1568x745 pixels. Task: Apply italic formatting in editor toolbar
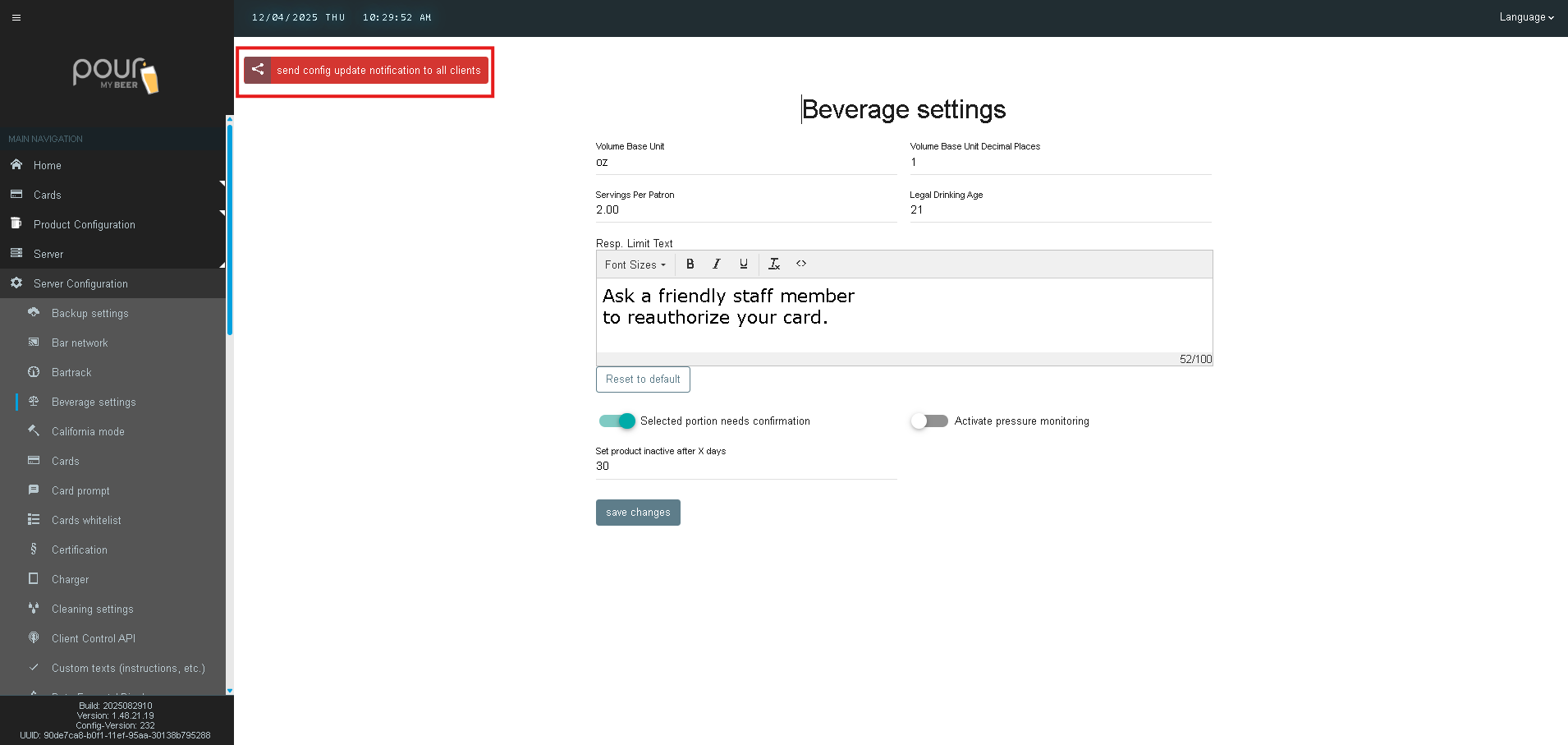pos(716,264)
